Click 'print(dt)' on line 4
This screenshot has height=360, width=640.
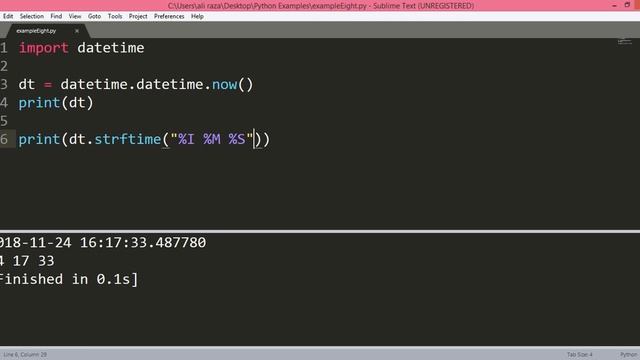56,103
